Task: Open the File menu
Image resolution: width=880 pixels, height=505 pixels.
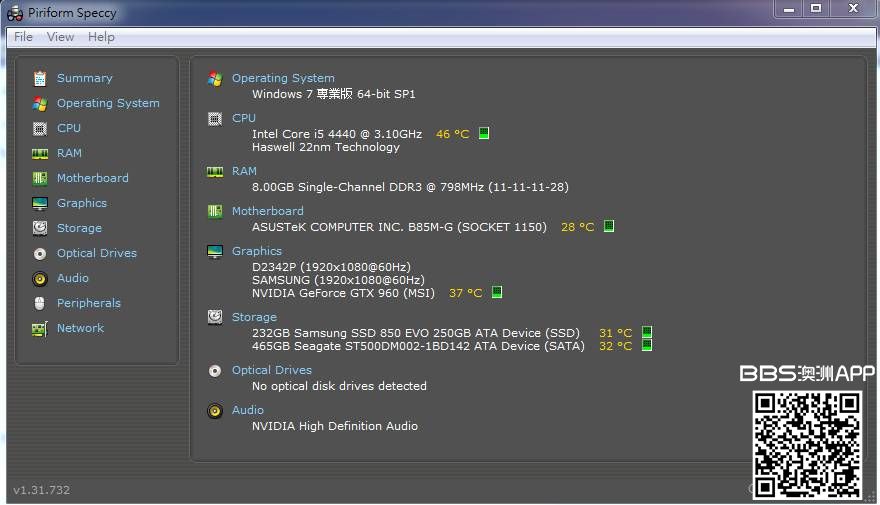Action: tap(23, 37)
